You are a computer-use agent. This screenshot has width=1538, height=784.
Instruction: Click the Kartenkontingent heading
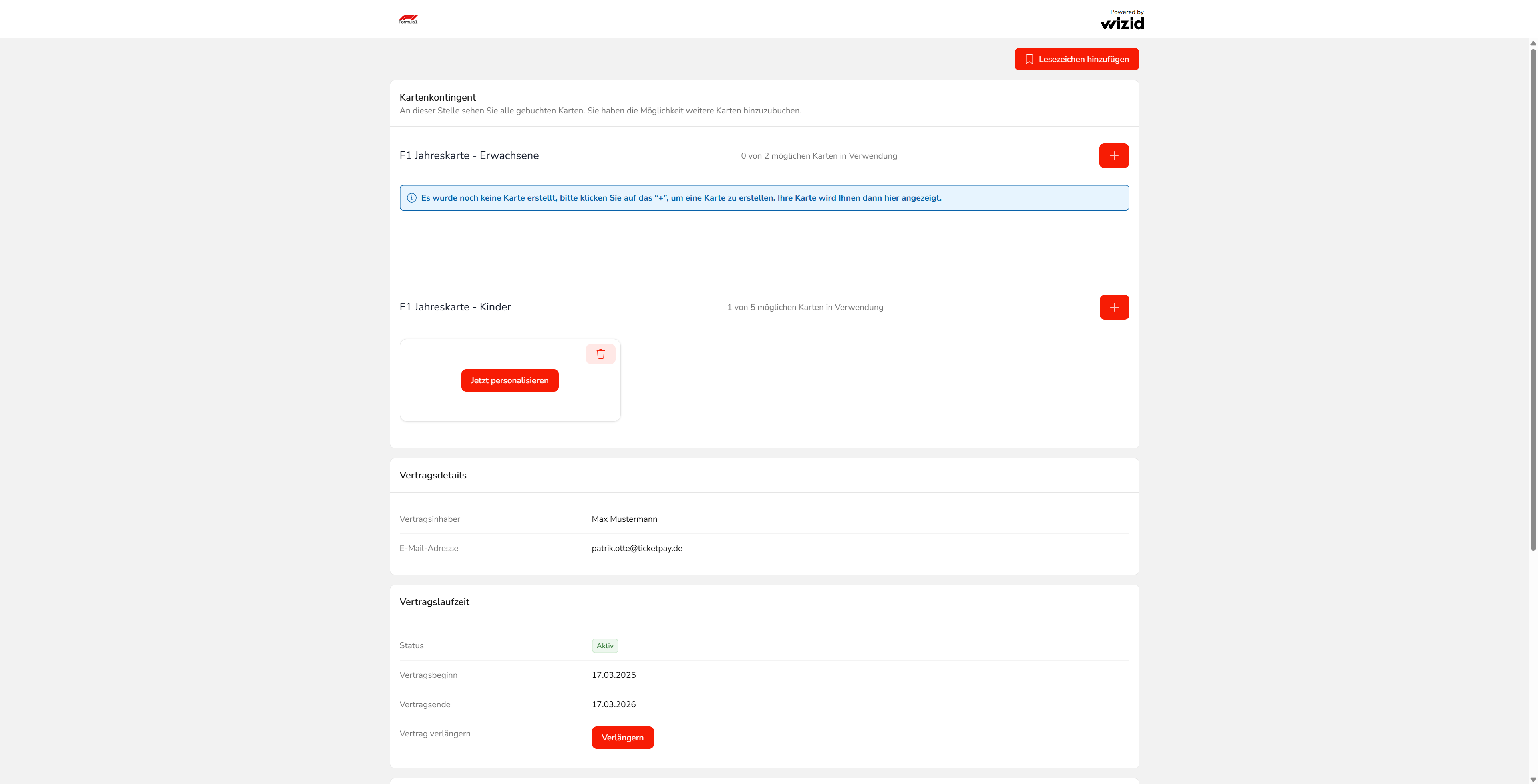tap(437, 97)
